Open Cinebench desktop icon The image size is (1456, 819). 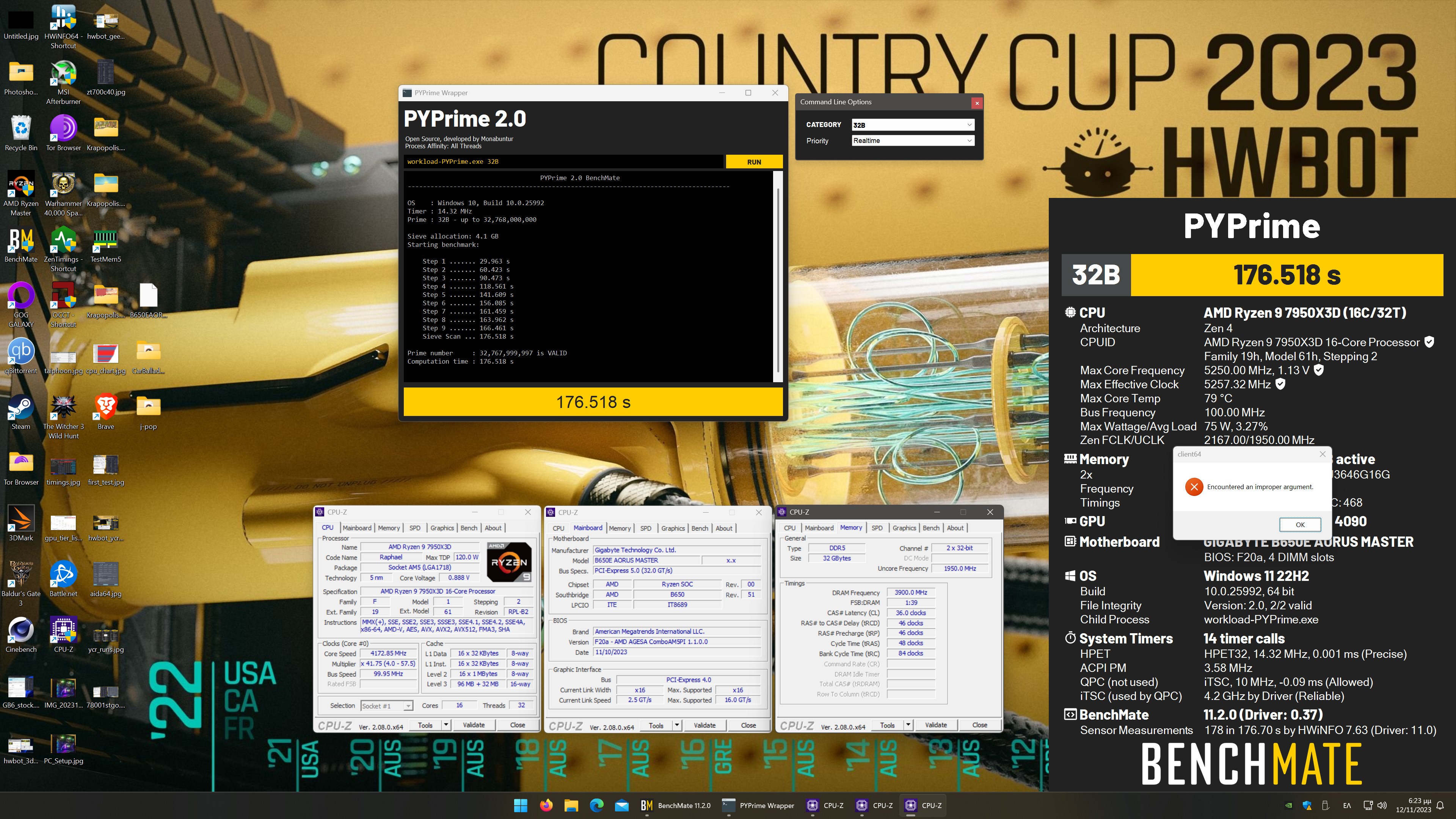pos(21,635)
